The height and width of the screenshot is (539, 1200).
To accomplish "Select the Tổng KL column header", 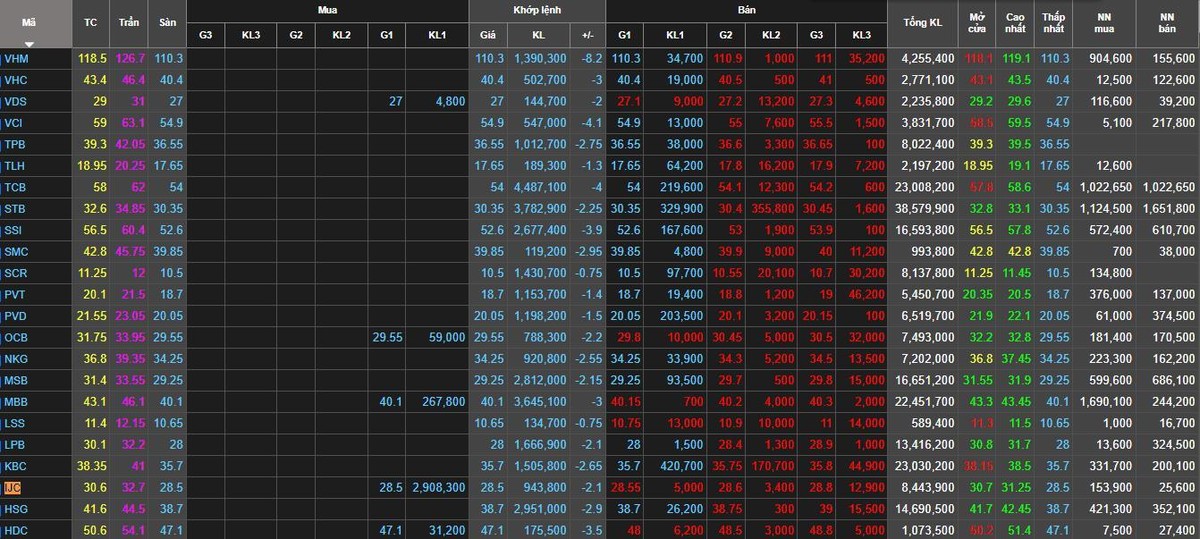I will coord(921,21).
